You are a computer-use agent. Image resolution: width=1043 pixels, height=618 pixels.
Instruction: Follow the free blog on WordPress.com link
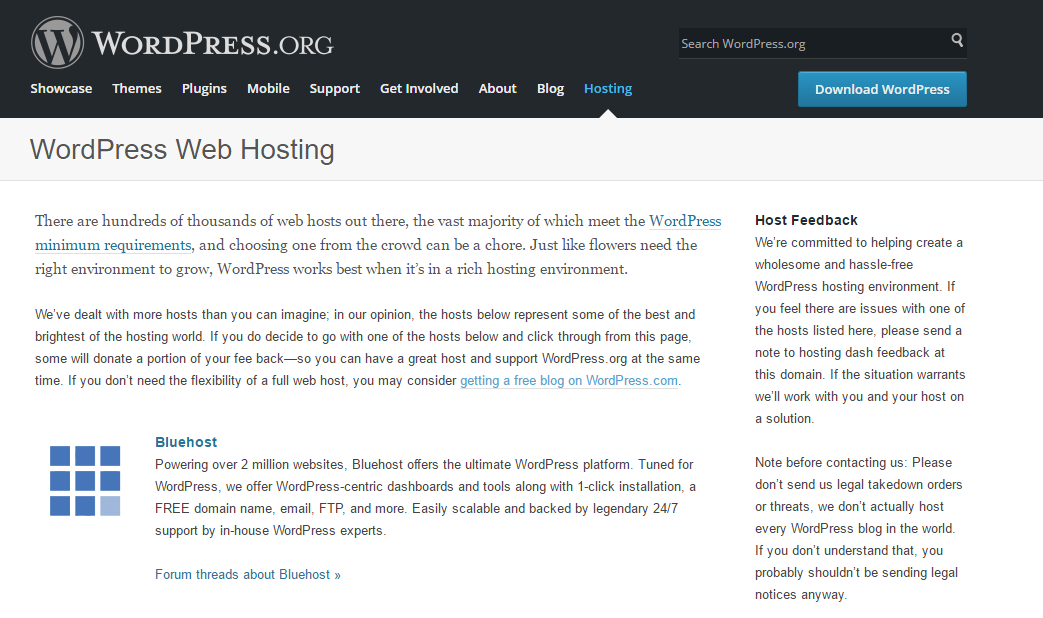click(x=569, y=381)
